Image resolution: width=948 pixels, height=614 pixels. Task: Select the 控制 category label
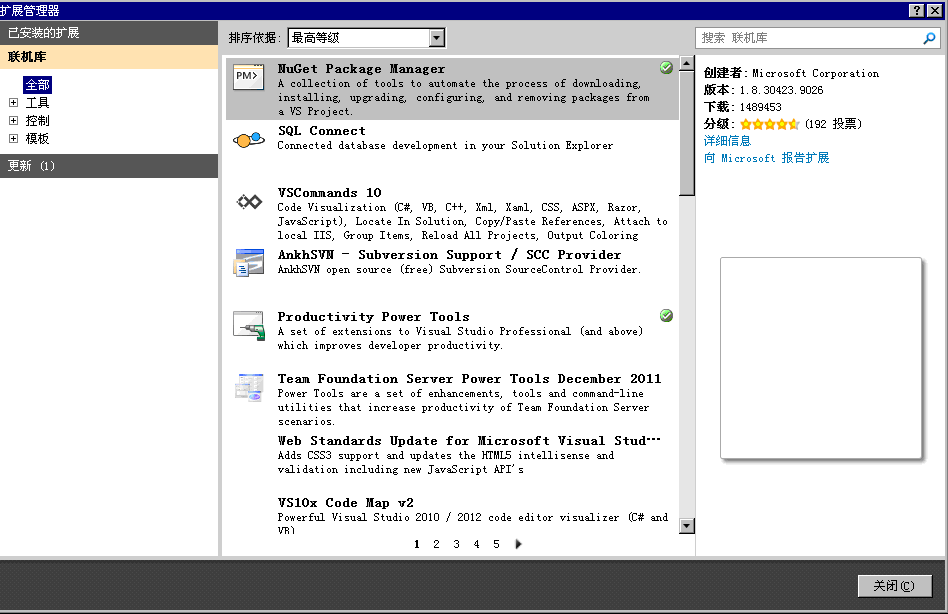[37, 121]
